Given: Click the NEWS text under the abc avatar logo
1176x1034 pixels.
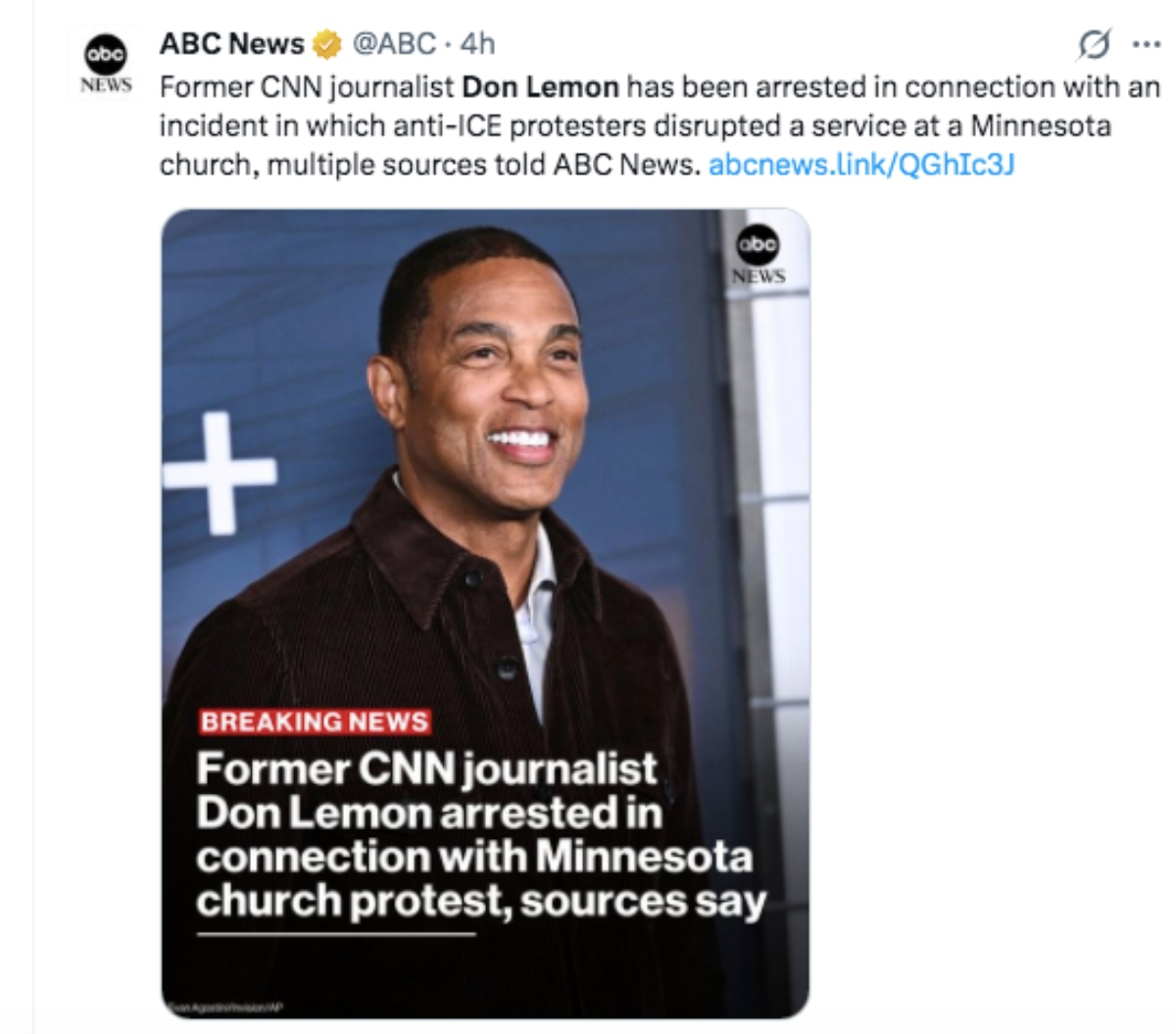Looking at the screenshot, I should (104, 85).
